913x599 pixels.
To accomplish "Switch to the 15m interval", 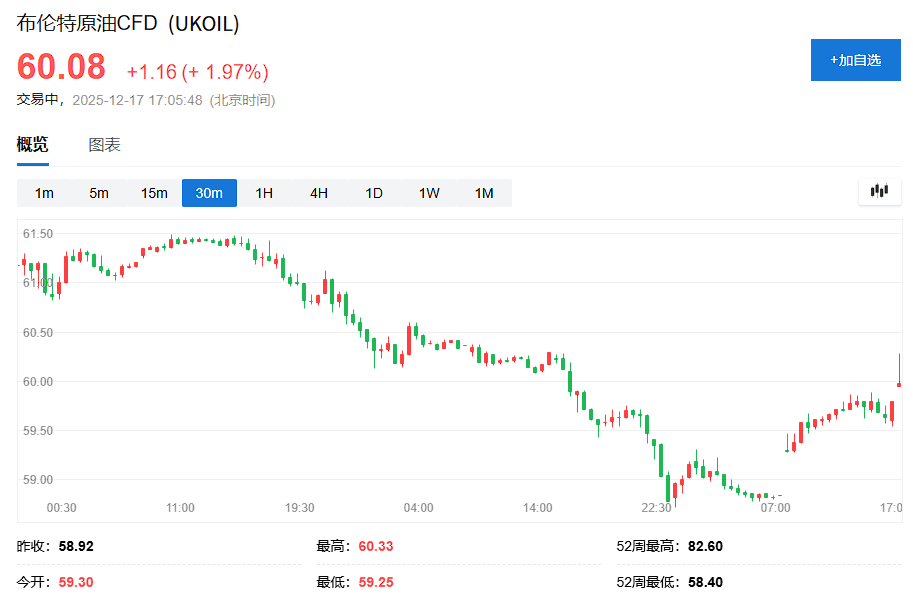I will [153, 192].
